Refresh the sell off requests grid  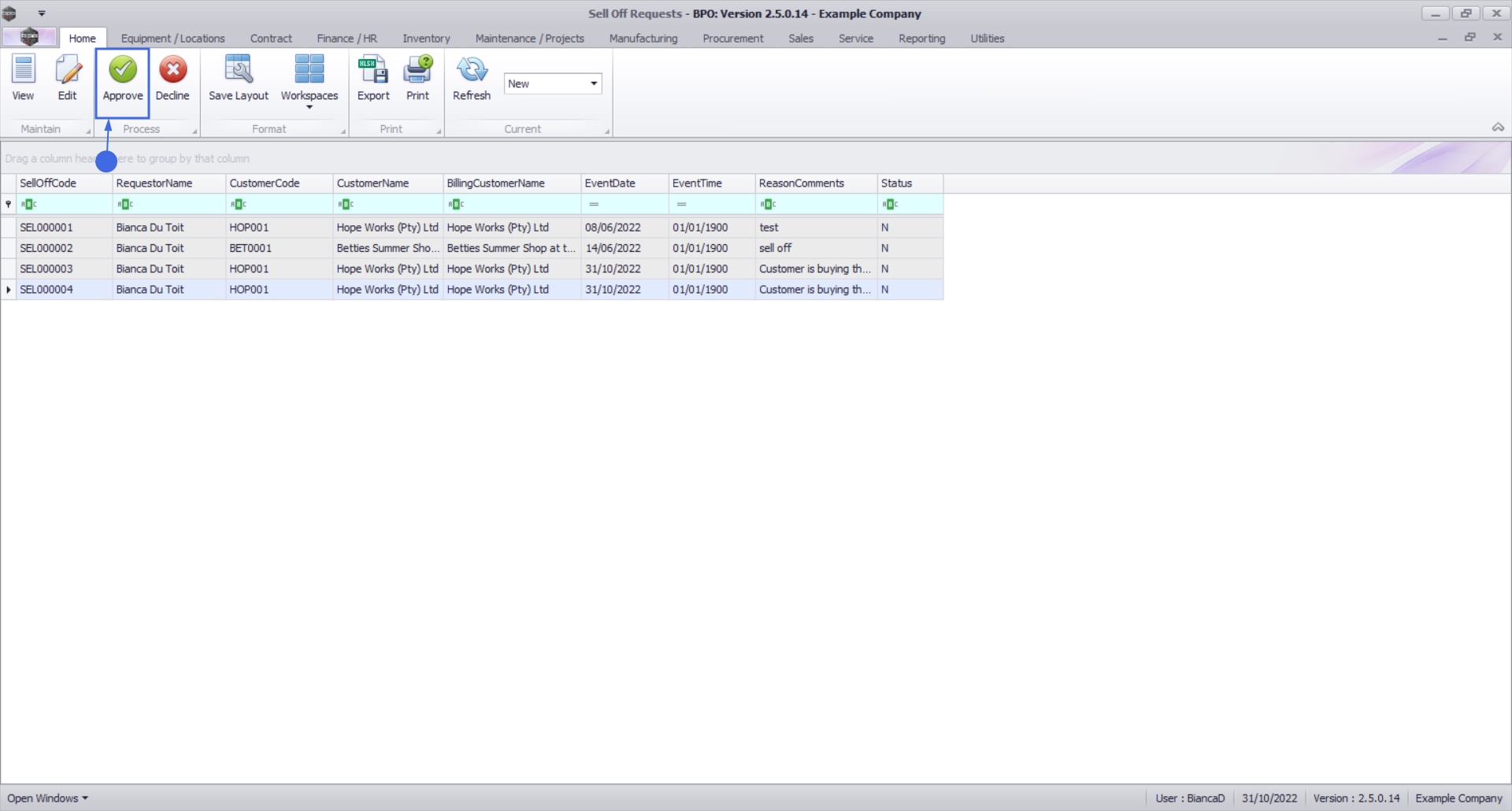(472, 79)
